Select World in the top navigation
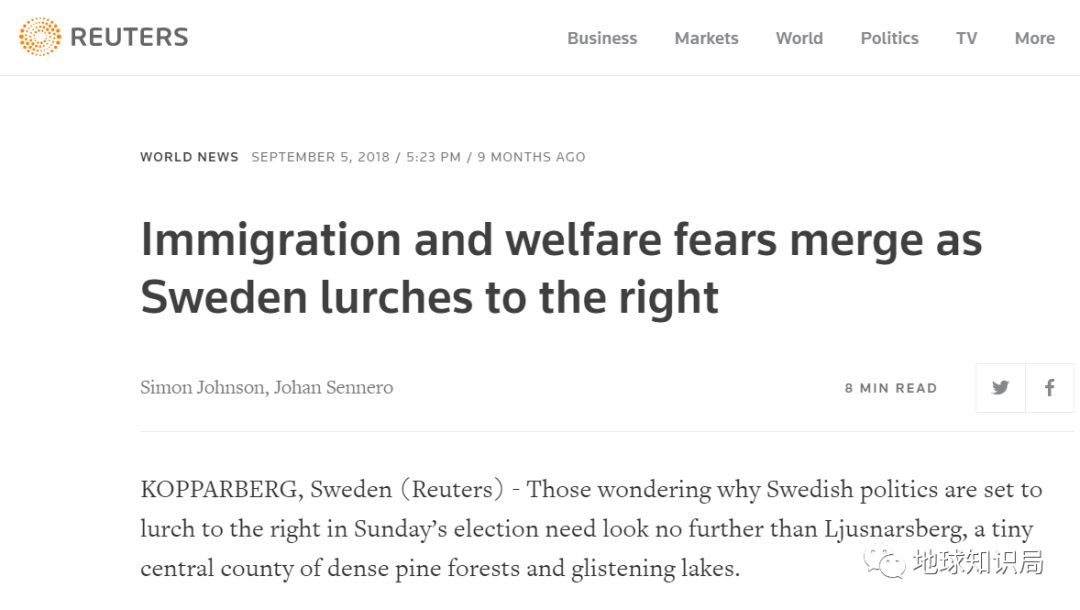Viewport: 1080px width, 610px height. (799, 38)
